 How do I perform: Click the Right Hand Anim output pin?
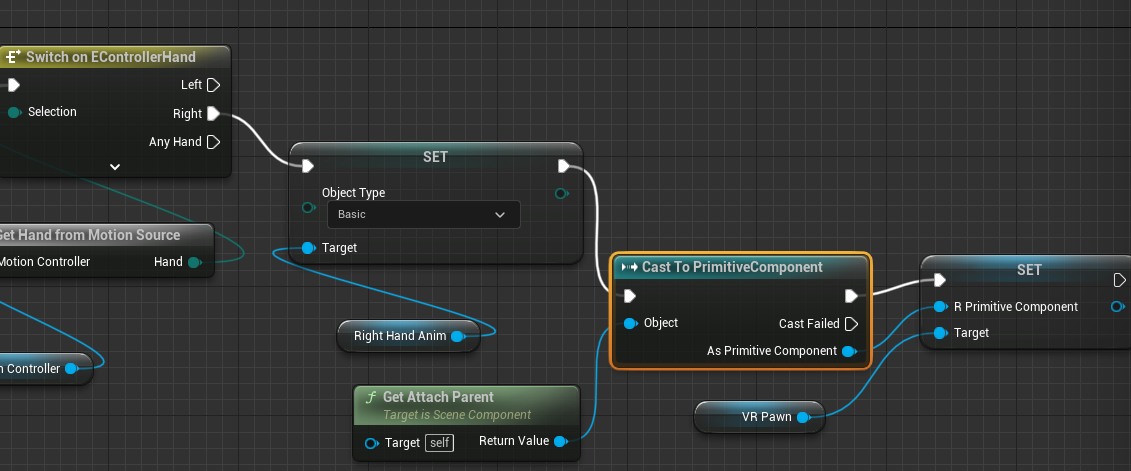[x=457, y=336]
